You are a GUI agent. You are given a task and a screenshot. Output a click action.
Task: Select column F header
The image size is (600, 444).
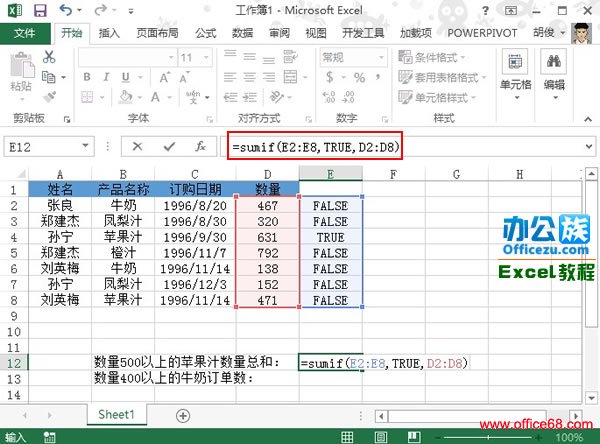pyautogui.click(x=393, y=174)
